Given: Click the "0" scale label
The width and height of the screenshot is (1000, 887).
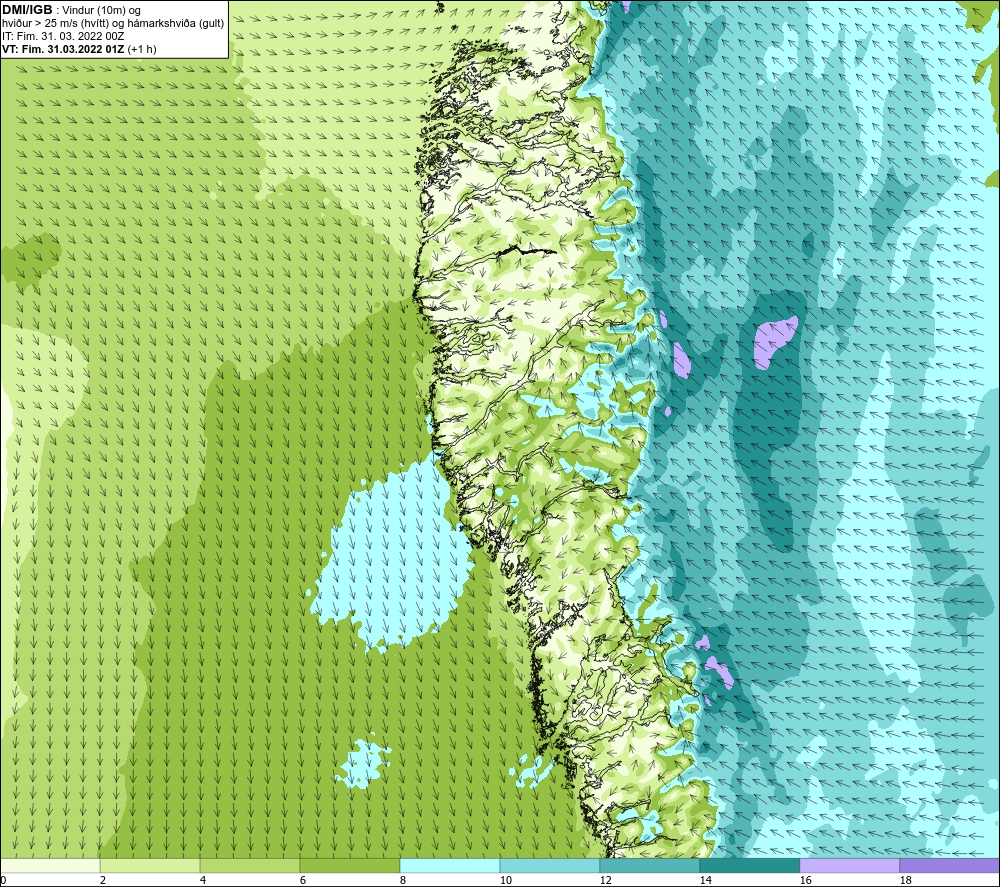Looking at the screenshot, I should tap(4, 880).
